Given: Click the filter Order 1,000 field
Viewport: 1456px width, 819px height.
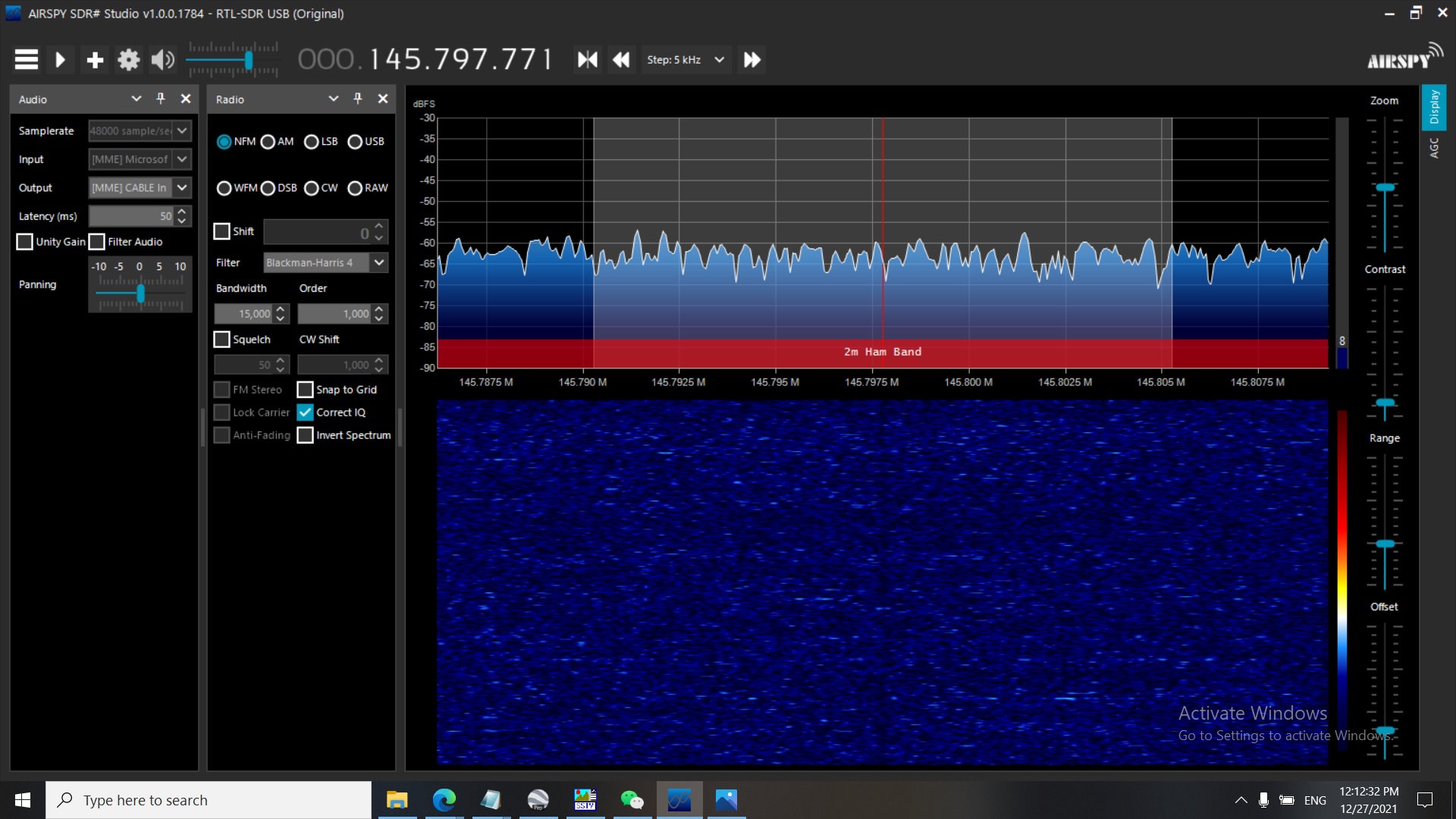Looking at the screenshot, I should pos(334,314).
